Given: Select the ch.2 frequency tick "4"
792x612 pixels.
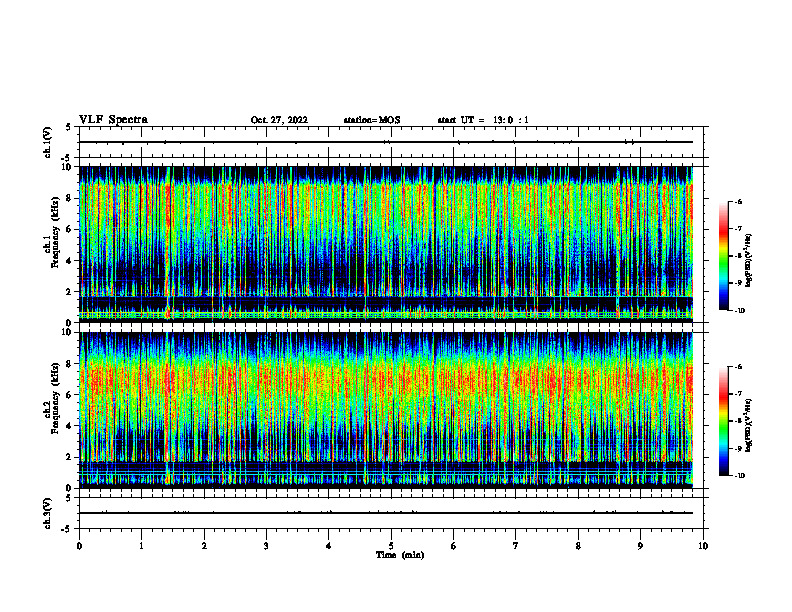Looking at the screenshot, I should coord(69,426).
